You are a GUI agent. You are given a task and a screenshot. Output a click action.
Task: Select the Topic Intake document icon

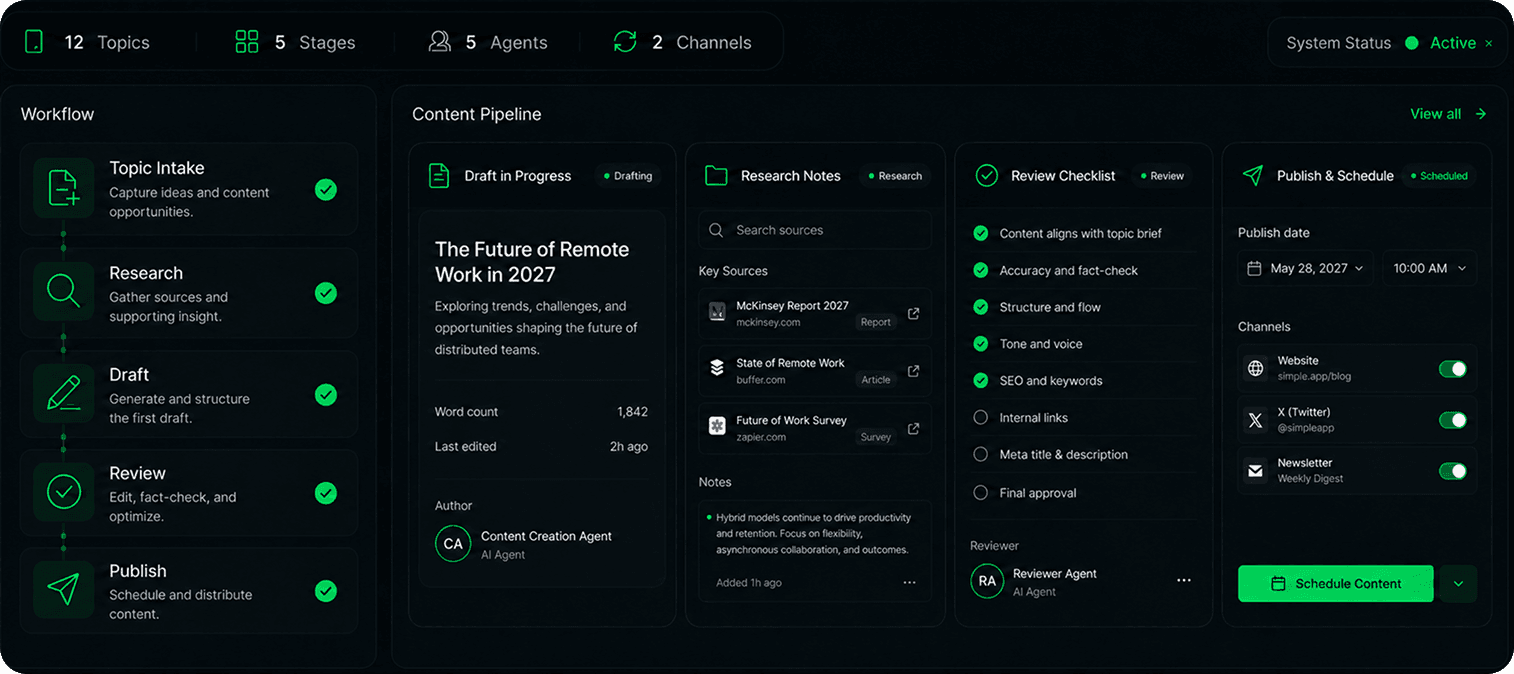(x=64, y=188)
